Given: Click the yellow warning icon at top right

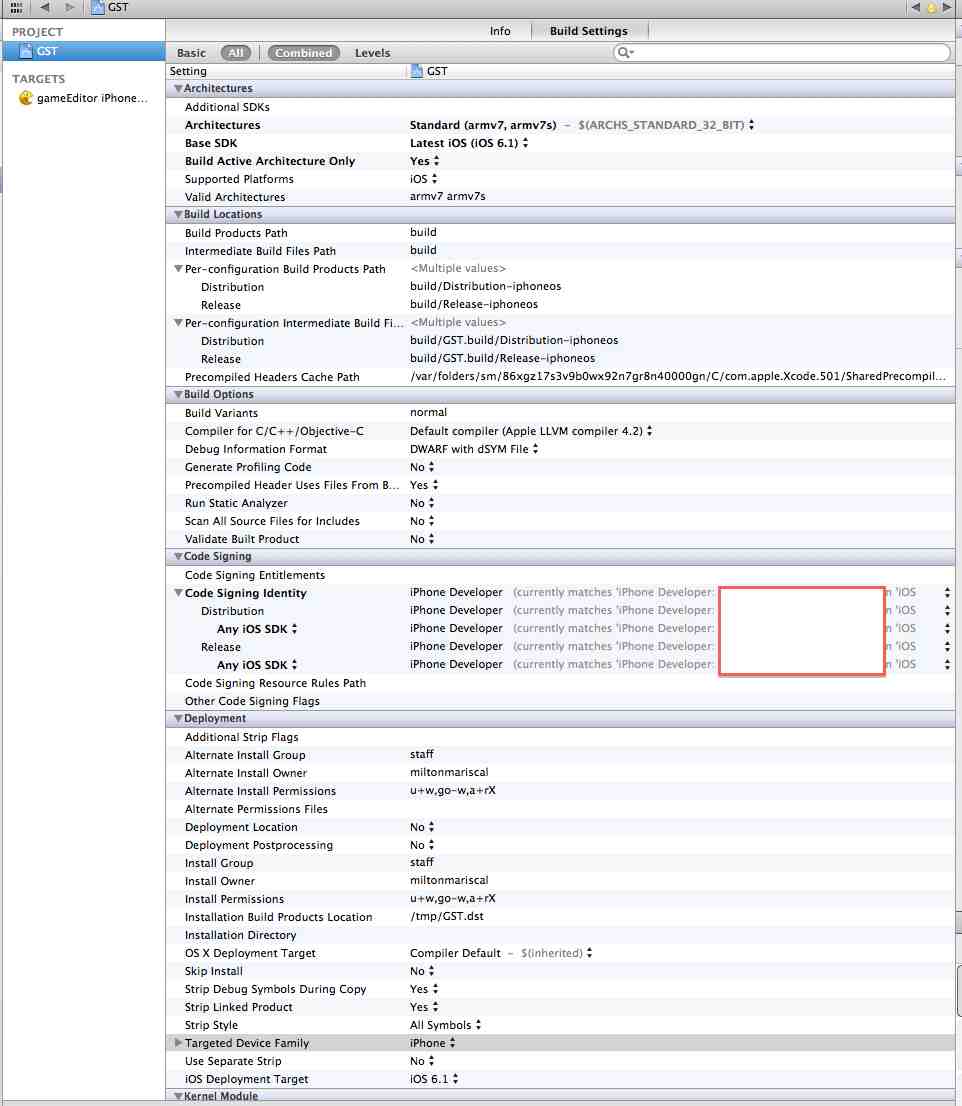Looking at the screenshot, I should click(x=931, y=7).
